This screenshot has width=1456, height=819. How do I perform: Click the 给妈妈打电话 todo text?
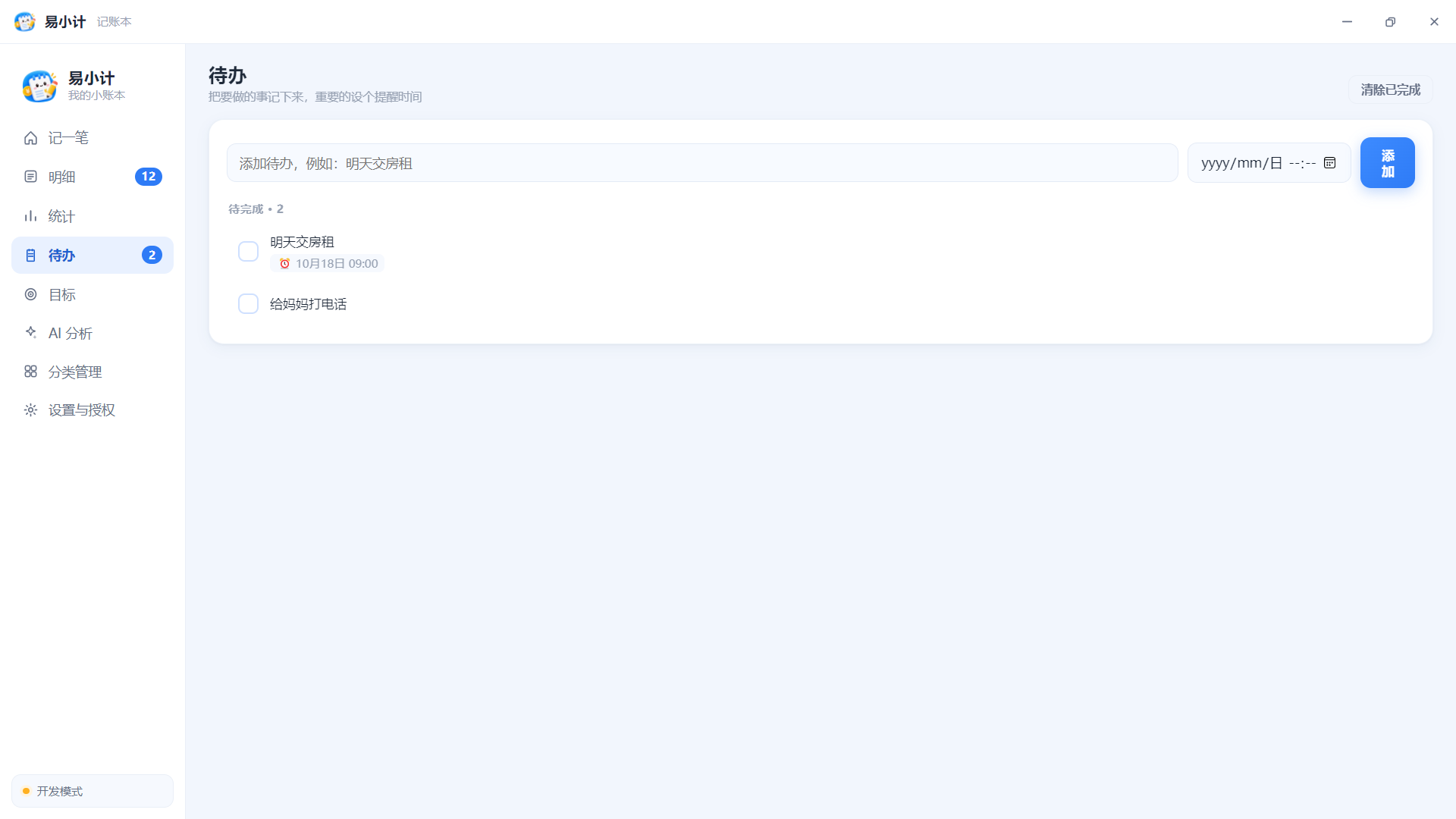click(x=308, y=304)
